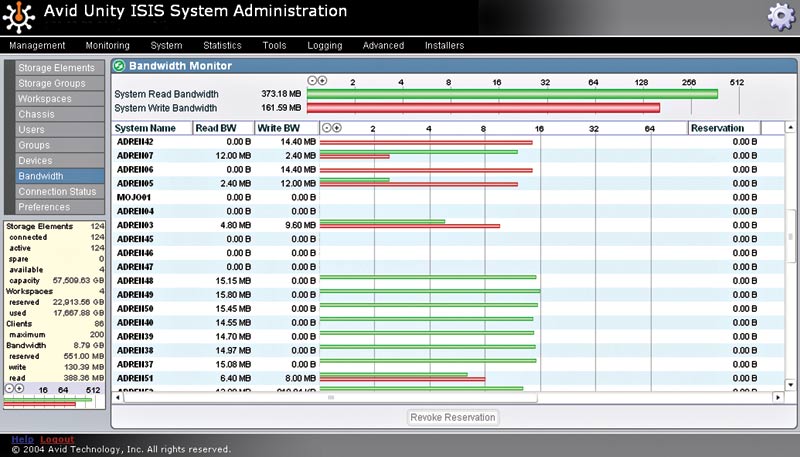This screenshot has width=800, height=457.
Task: Zoom out the client bandwidth table scale
Action: tap(327, 128)
